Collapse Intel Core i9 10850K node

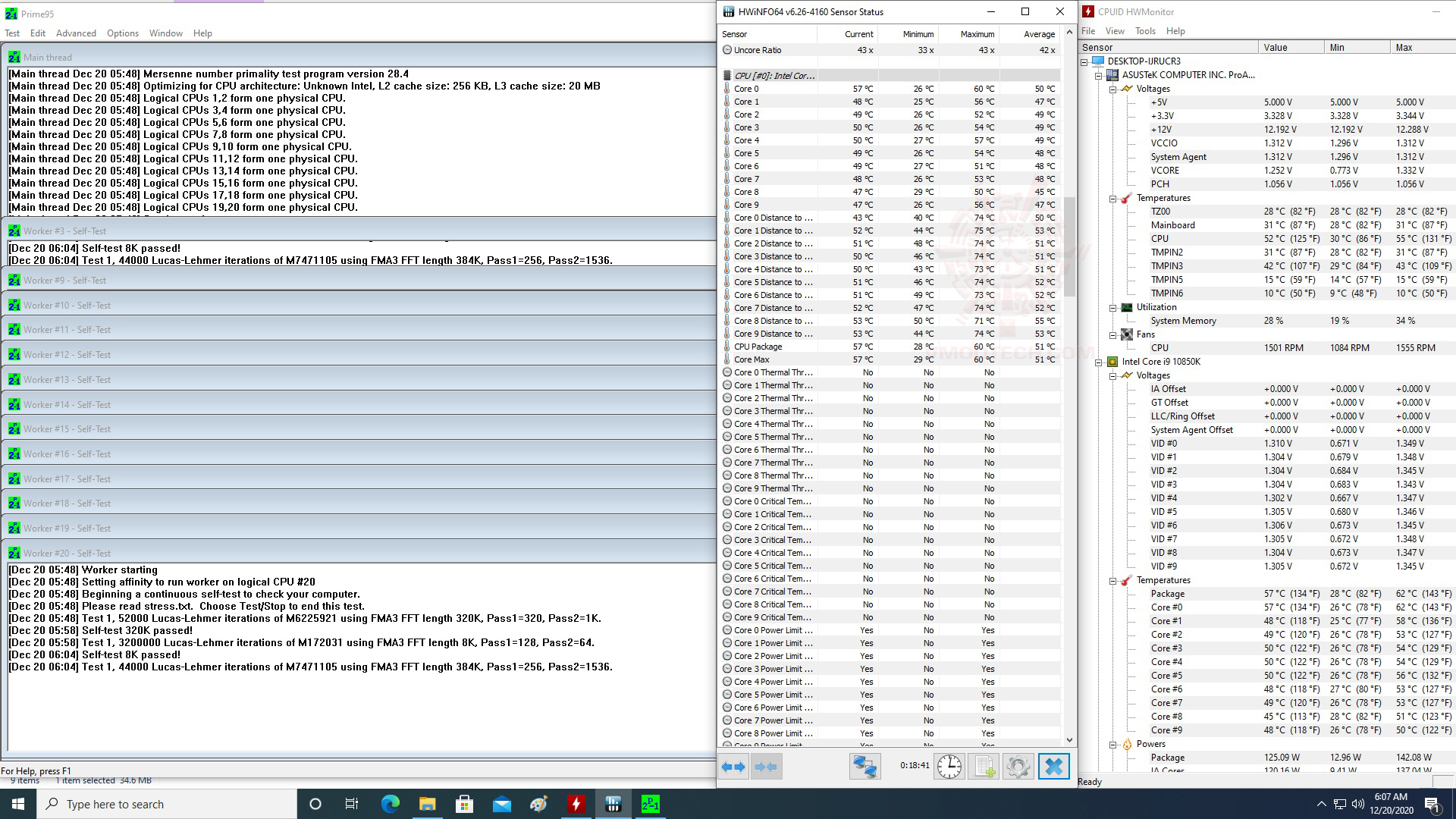pyautogui.click(x=1098, y=362)
